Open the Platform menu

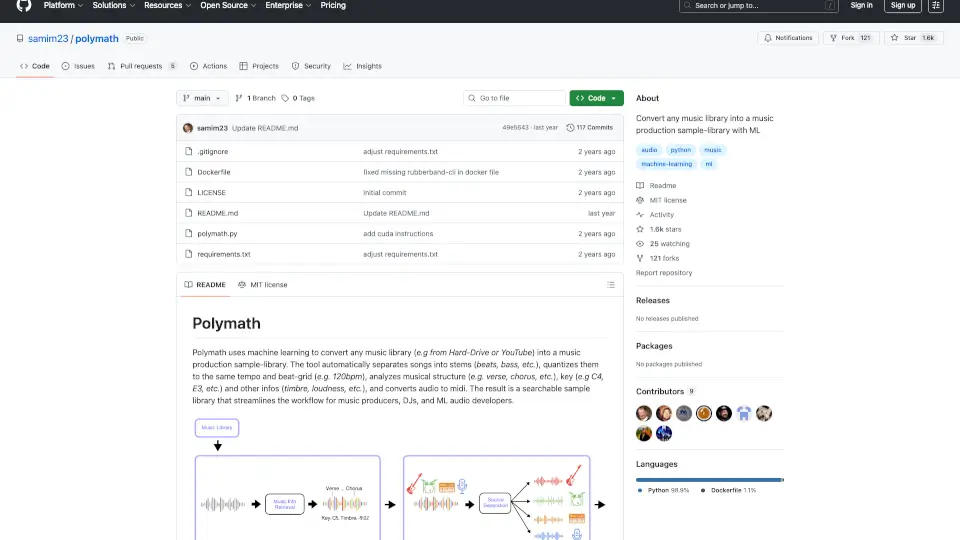(x=63, y=6)
